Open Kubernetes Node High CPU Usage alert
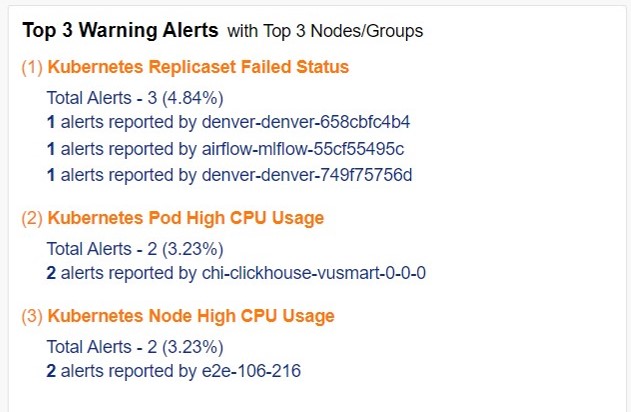Screen dimensions: 631x412 click(190, 316)
